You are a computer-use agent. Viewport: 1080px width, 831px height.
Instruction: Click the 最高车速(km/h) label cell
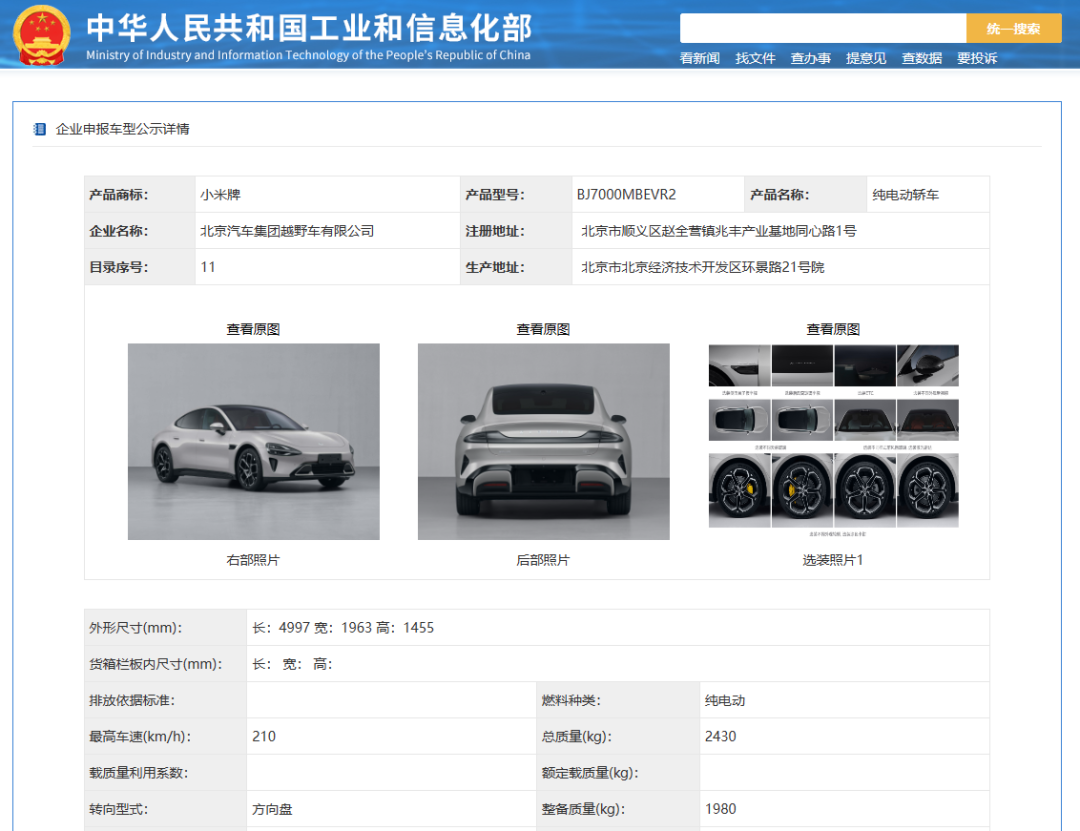165,737
